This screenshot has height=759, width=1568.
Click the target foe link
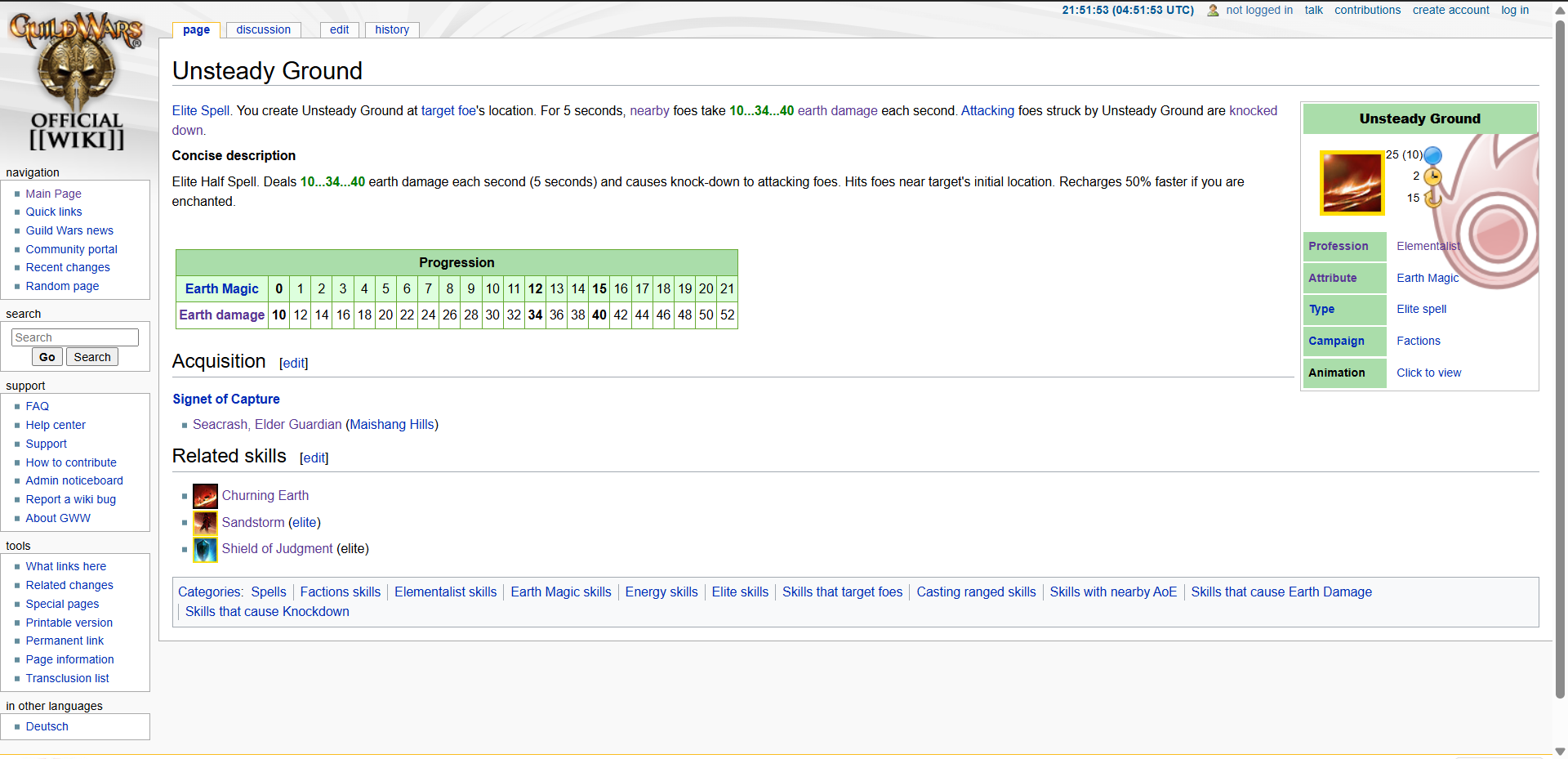click(x=448, y=111)
